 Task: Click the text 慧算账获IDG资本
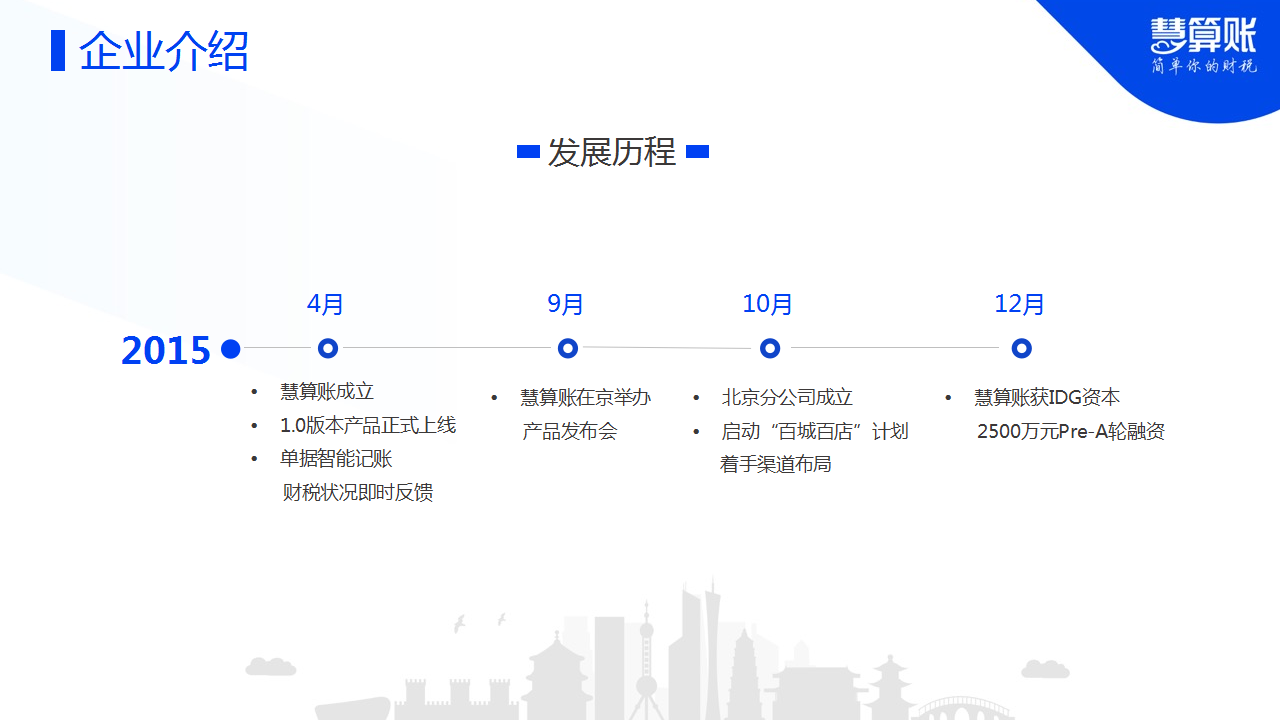(1048, 398)
